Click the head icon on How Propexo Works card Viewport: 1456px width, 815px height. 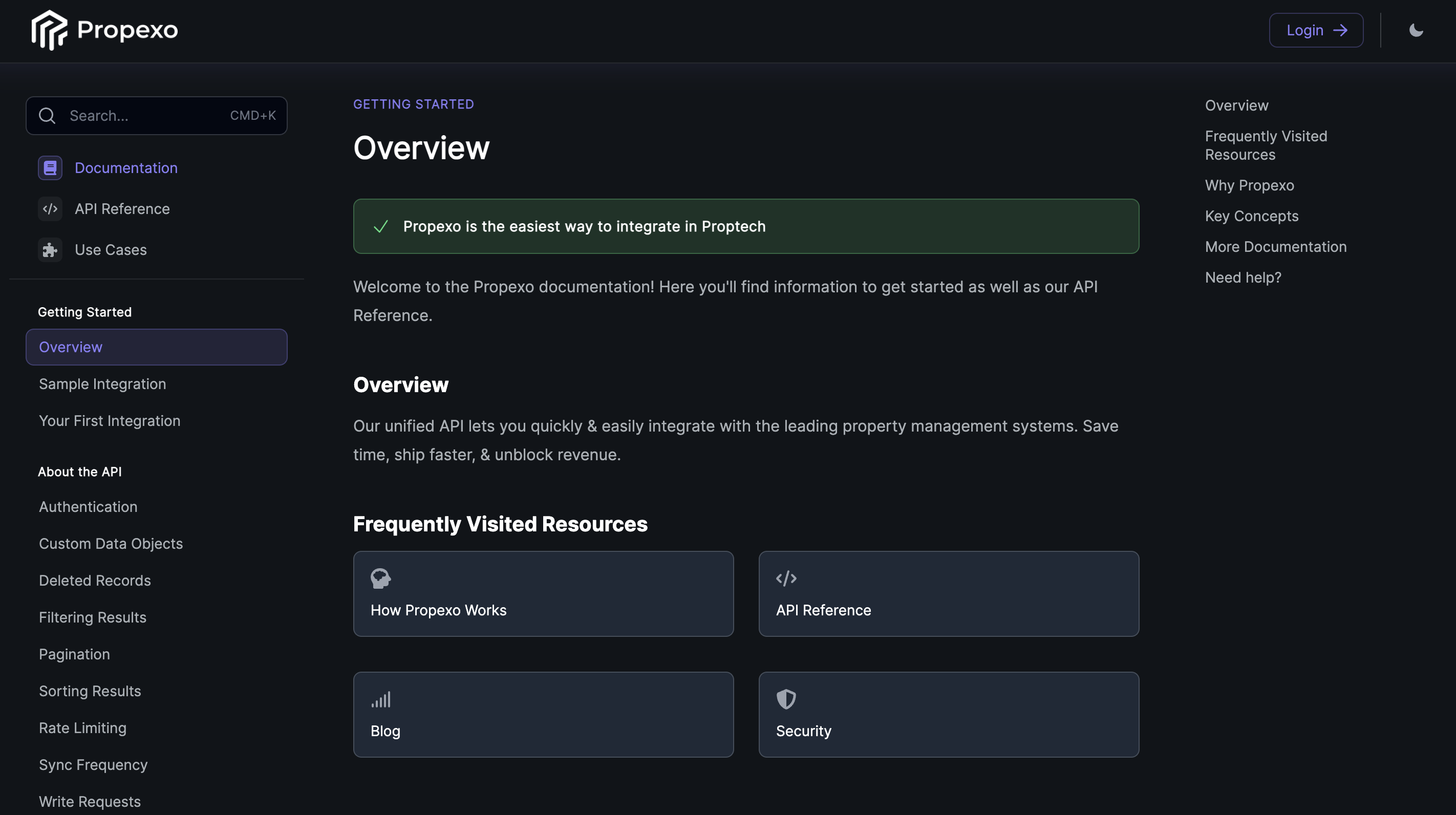coord(380,578)
